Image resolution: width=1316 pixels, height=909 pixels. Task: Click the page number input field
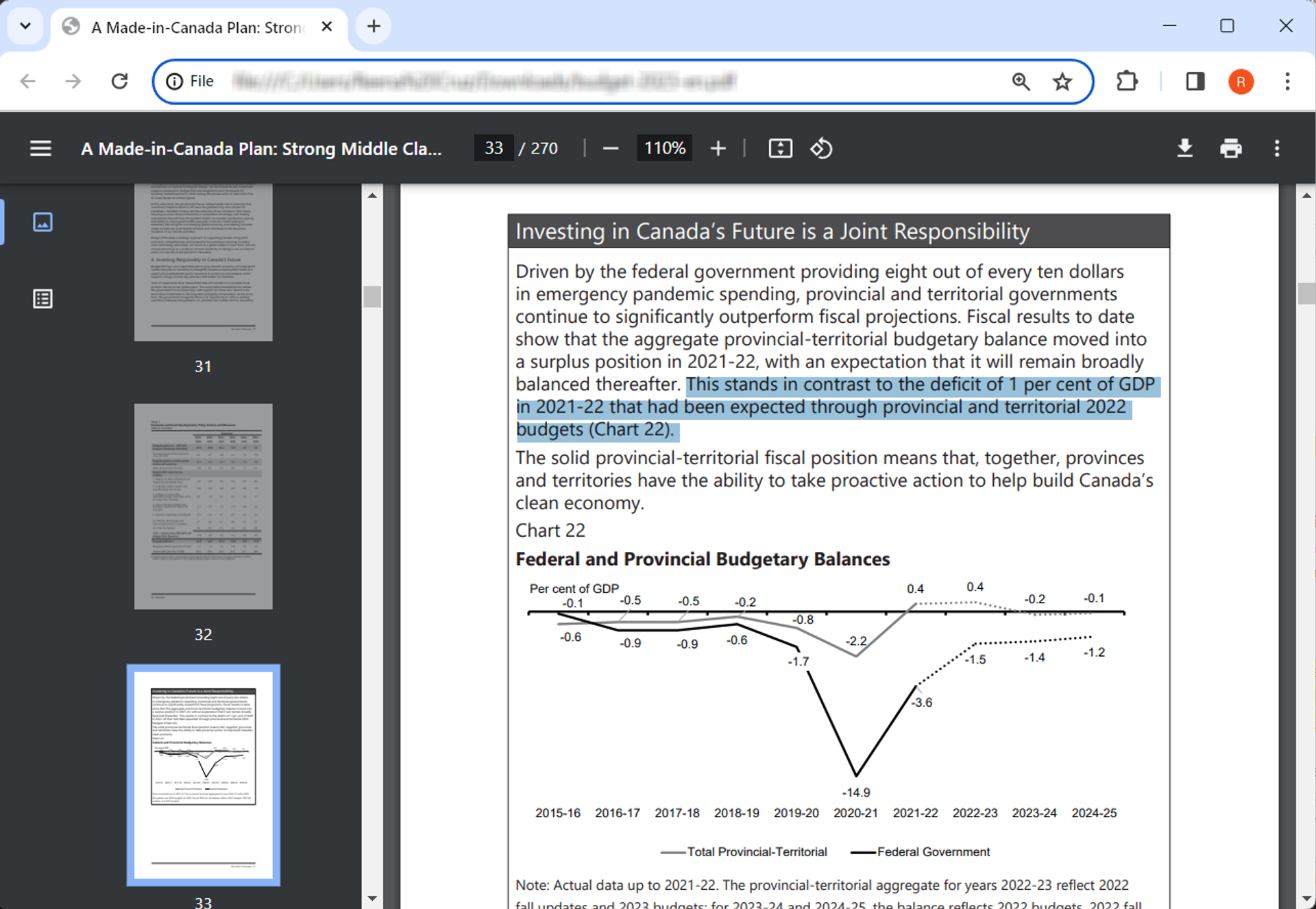pos(493,148)
